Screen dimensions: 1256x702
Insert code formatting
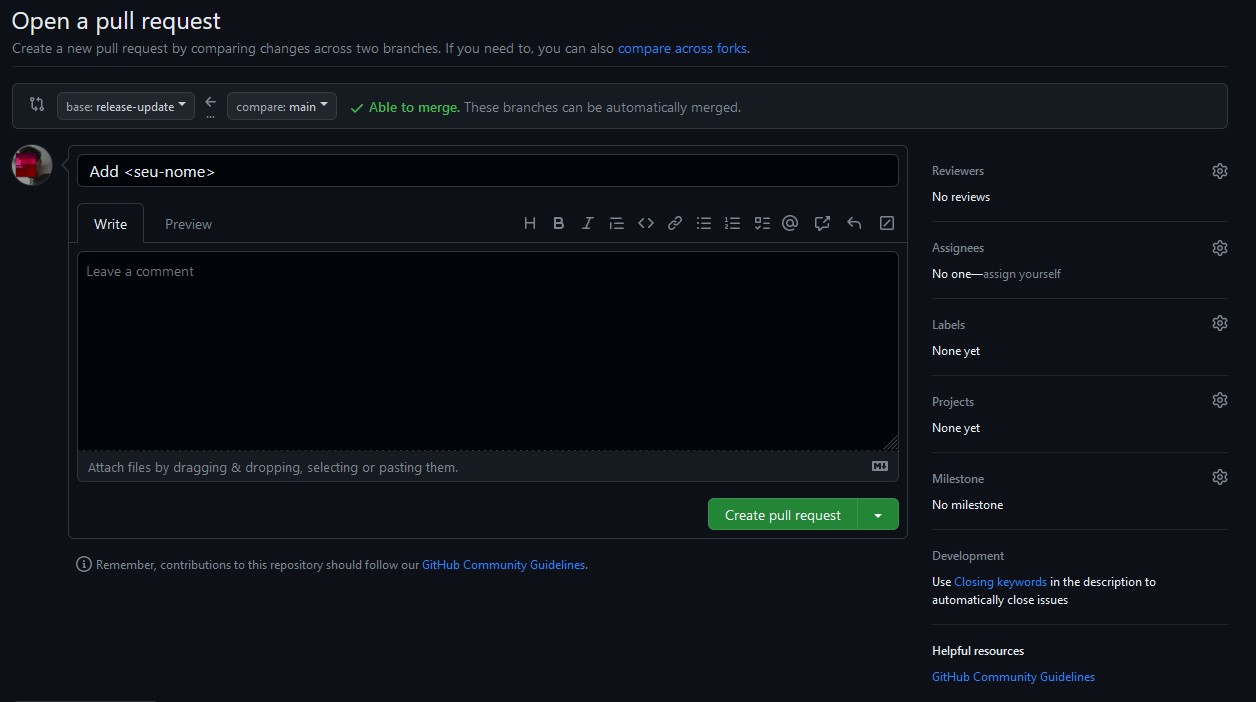646,223
